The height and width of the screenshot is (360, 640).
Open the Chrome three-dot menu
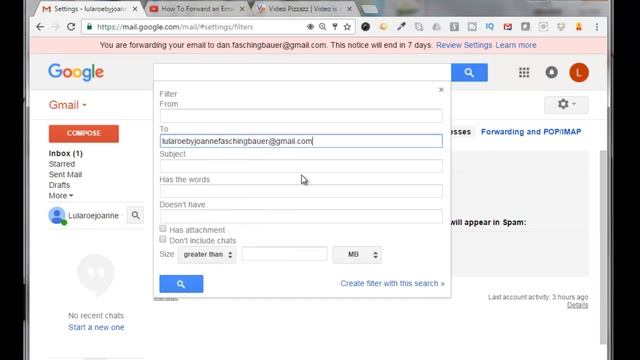click(x=597, y=27)
